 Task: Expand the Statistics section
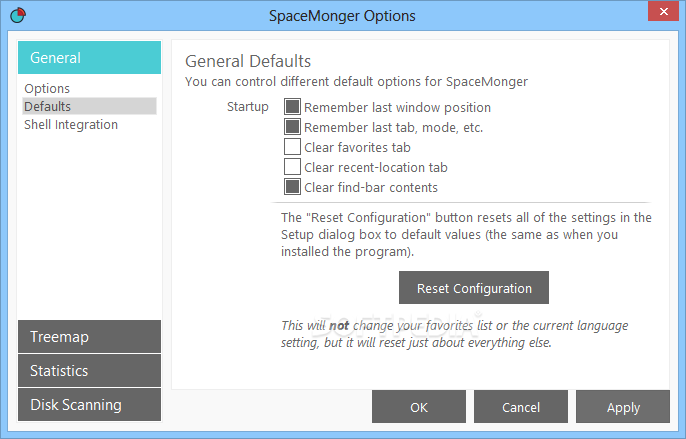click(89, 371)
